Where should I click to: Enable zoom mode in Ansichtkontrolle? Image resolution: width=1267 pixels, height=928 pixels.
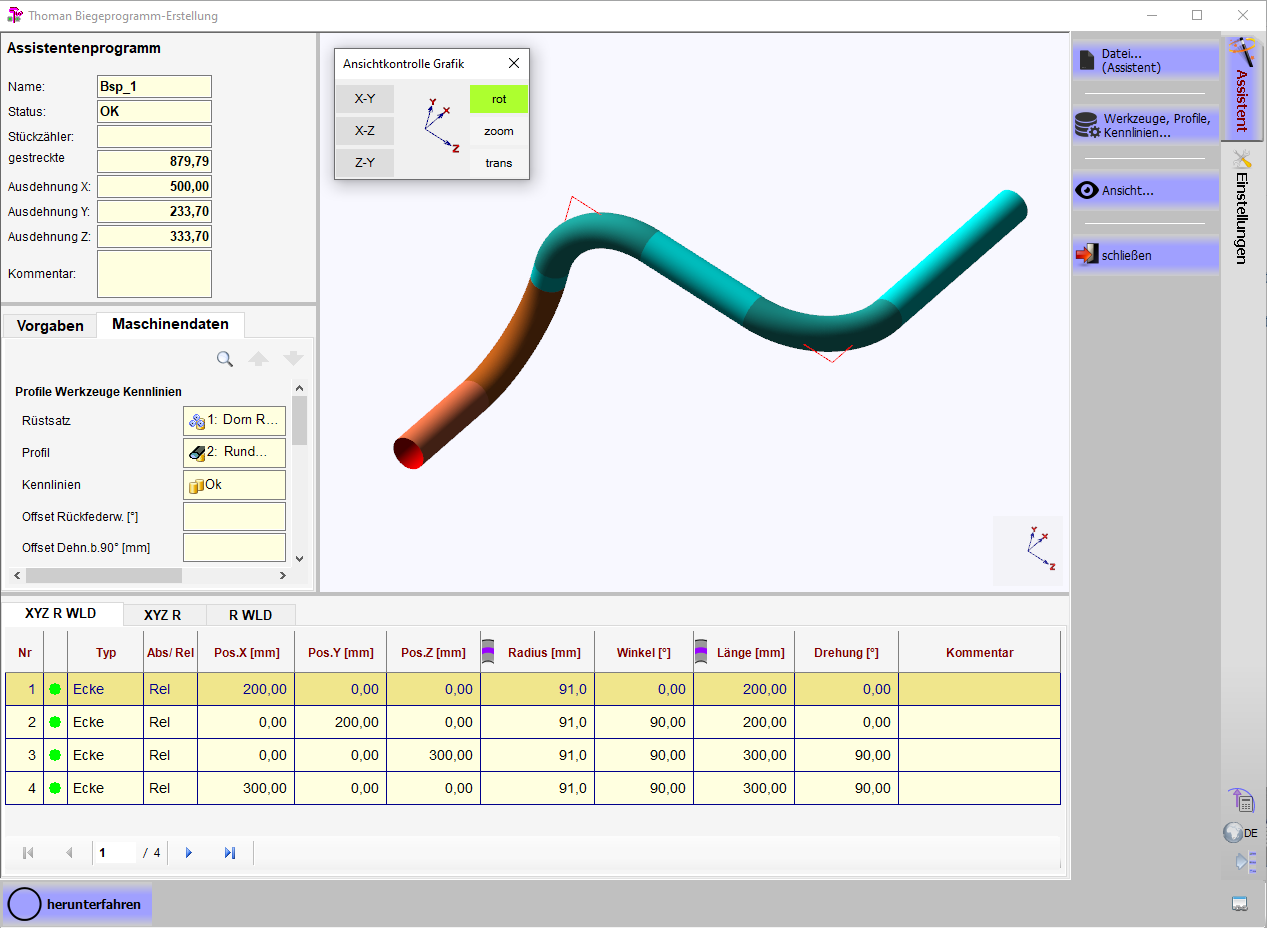pos(498,131)
